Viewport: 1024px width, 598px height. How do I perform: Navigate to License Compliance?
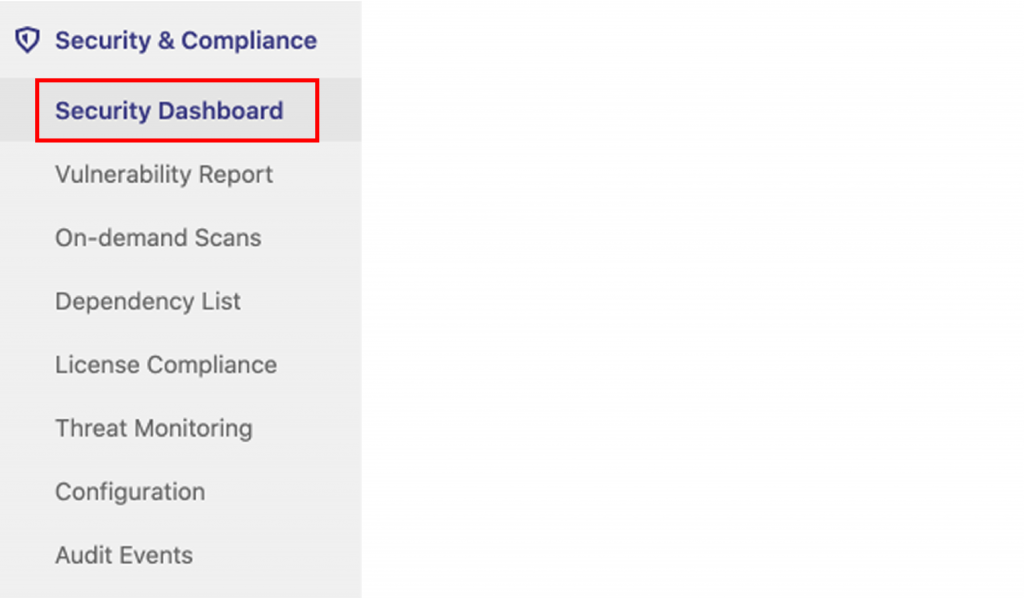166,365
